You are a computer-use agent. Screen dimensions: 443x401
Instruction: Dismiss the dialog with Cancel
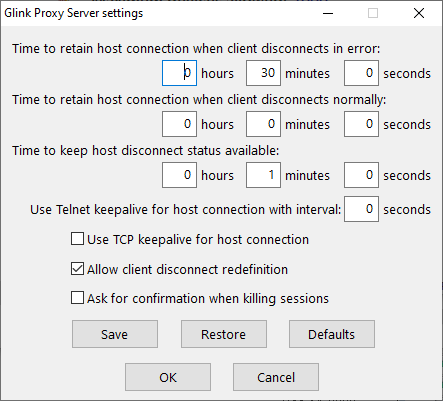276,377
